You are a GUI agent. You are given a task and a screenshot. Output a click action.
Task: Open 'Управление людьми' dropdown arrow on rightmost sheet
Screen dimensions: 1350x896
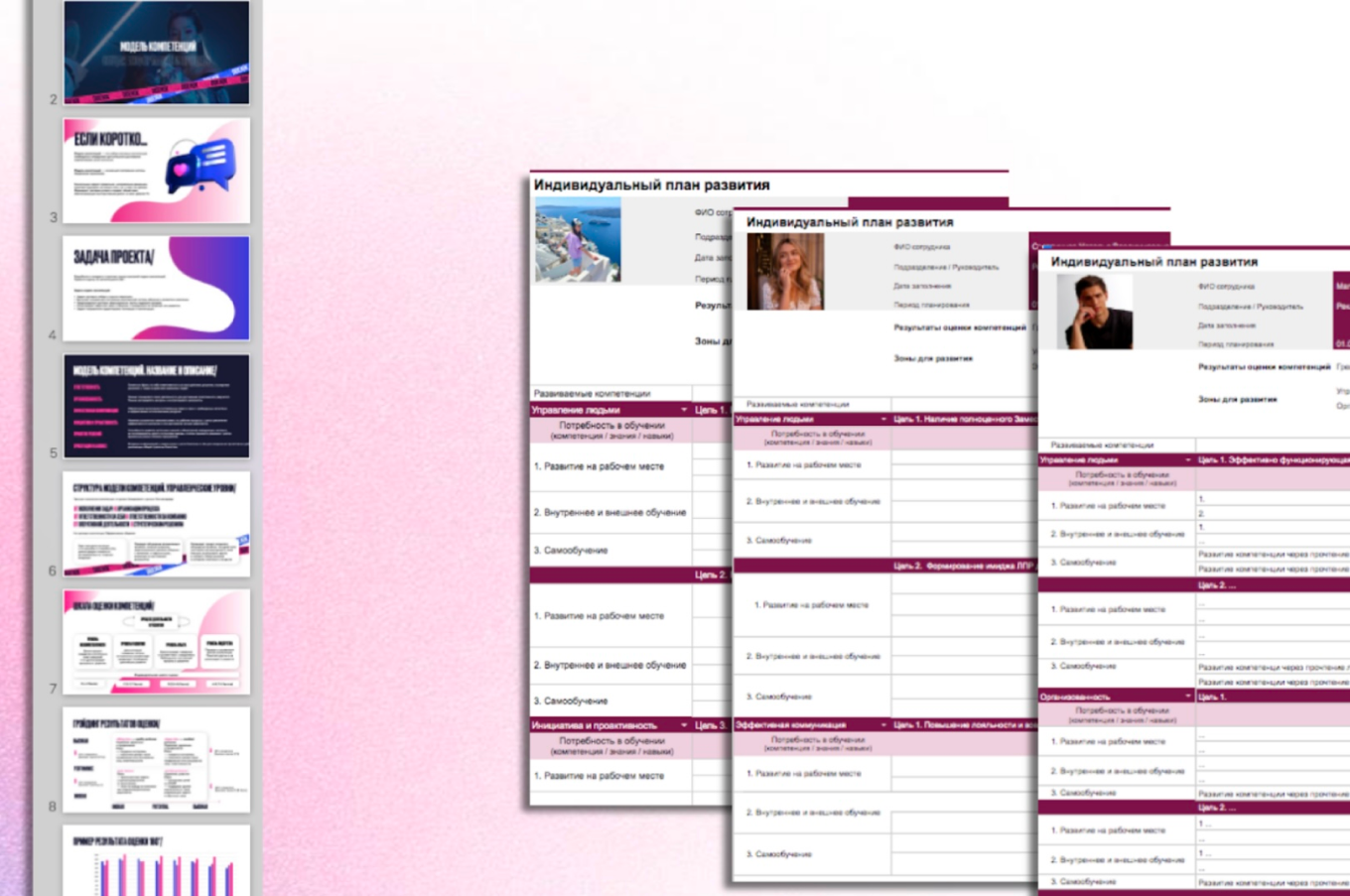(1187, 460)
